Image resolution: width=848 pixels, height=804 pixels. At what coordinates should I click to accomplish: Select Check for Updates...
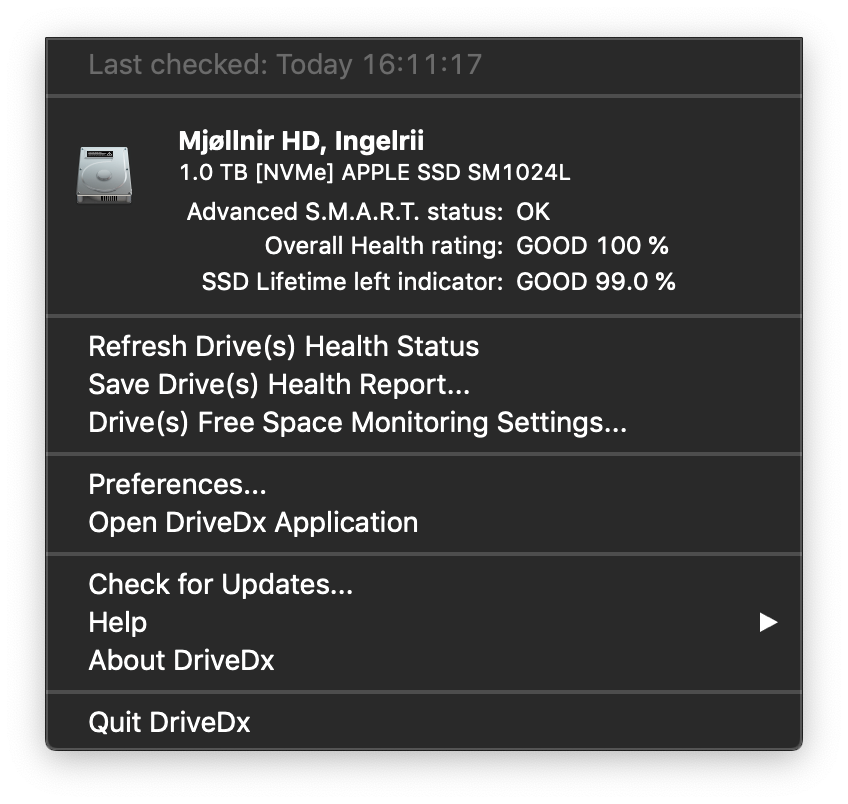(x=423, y=584)
